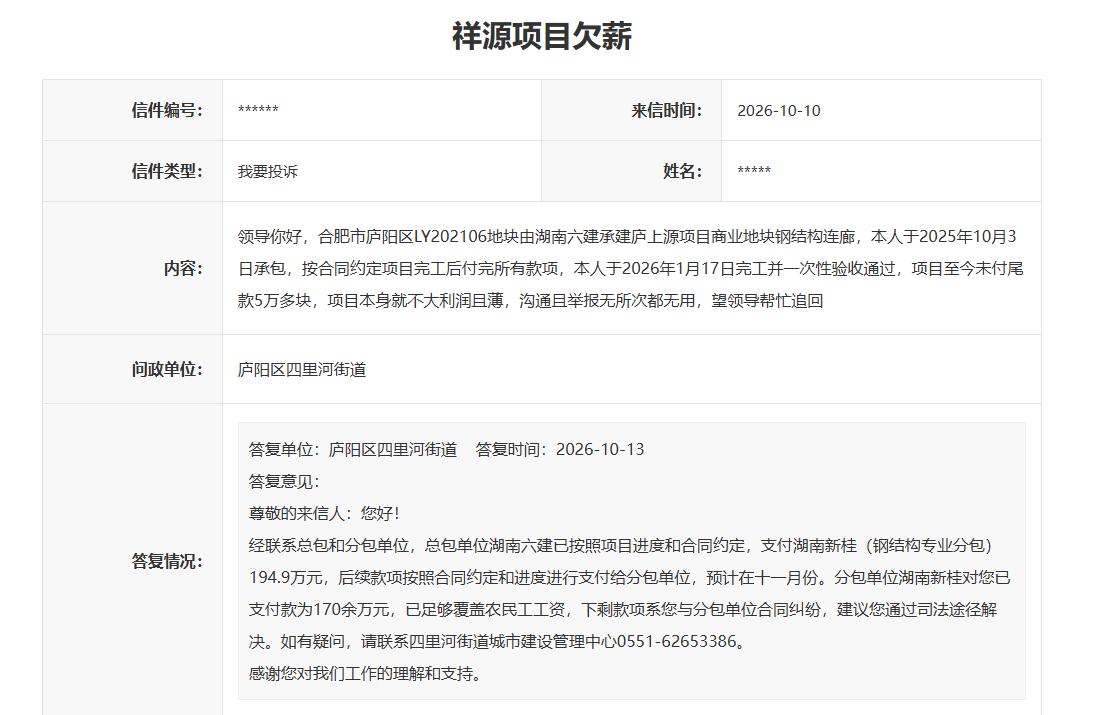Click the masked letter number ******

(258, 110)
